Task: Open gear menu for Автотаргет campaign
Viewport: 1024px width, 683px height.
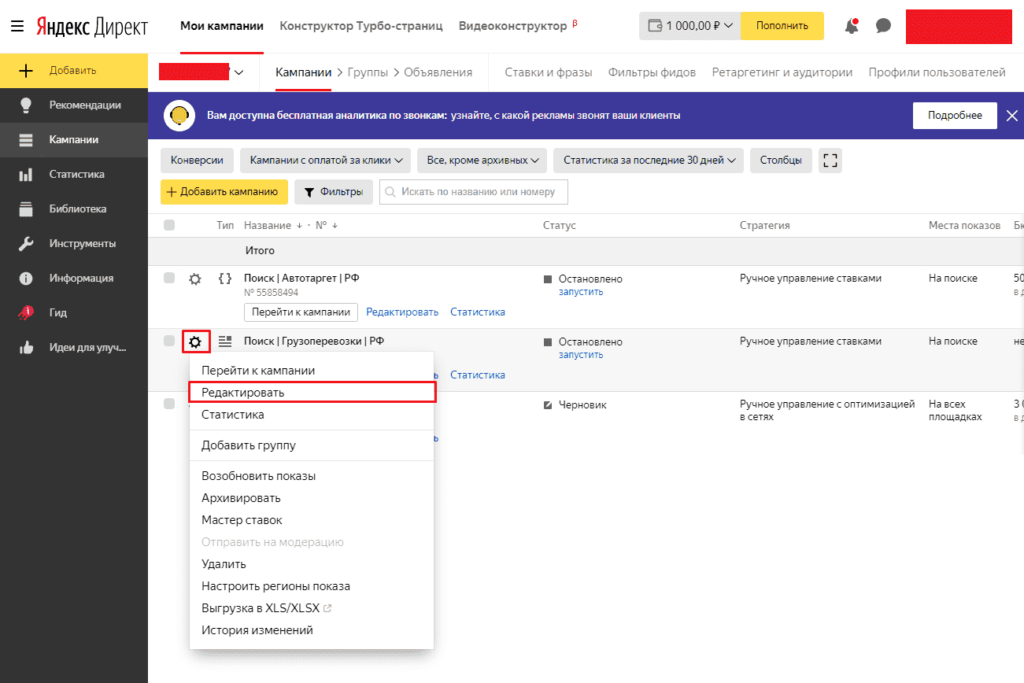Action: tap(195, 279)
